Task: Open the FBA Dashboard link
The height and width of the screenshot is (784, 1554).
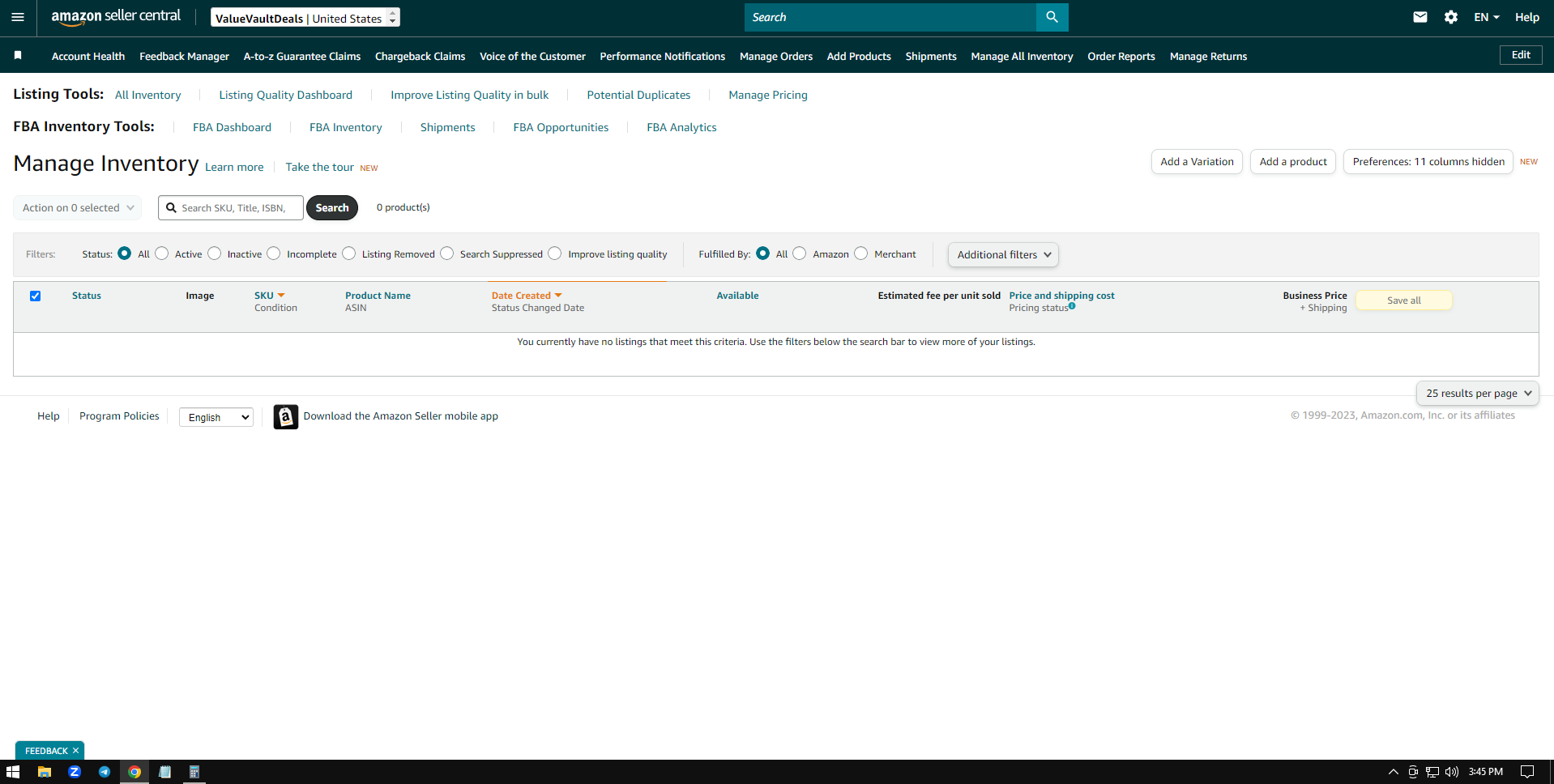Action: tap(232, 127)
